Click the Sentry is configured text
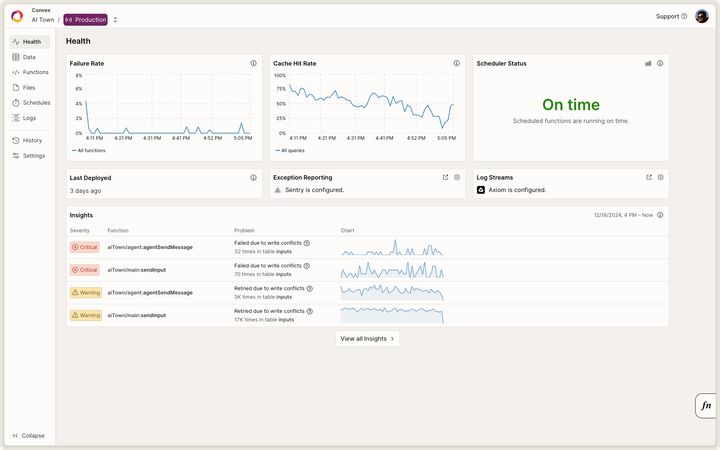720x450 pixels. [315, 190]
